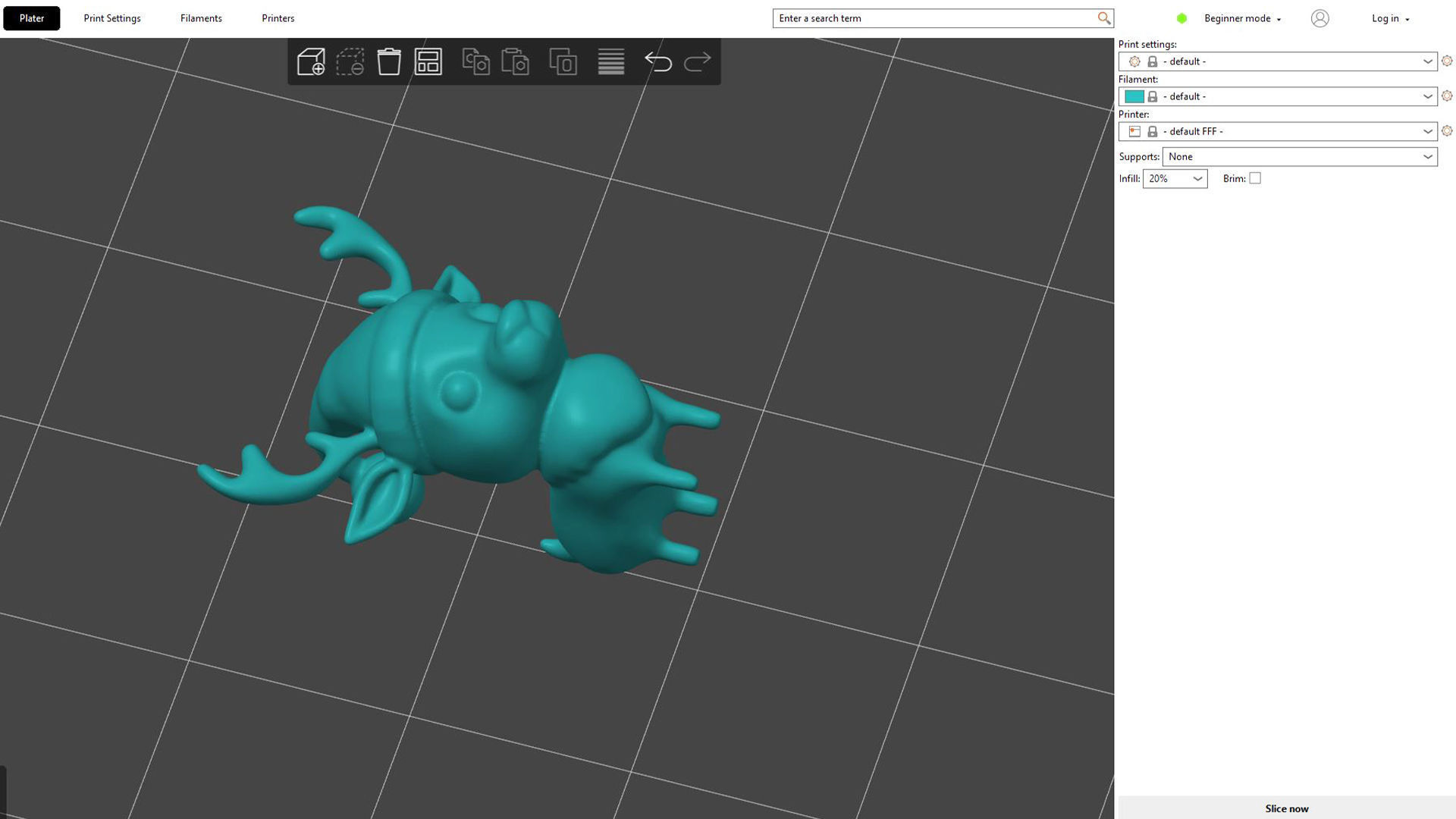Viewport: 1456px width, 819px height.
Task: Switch to the Printers tab
Action: click(x=278, y=18)
